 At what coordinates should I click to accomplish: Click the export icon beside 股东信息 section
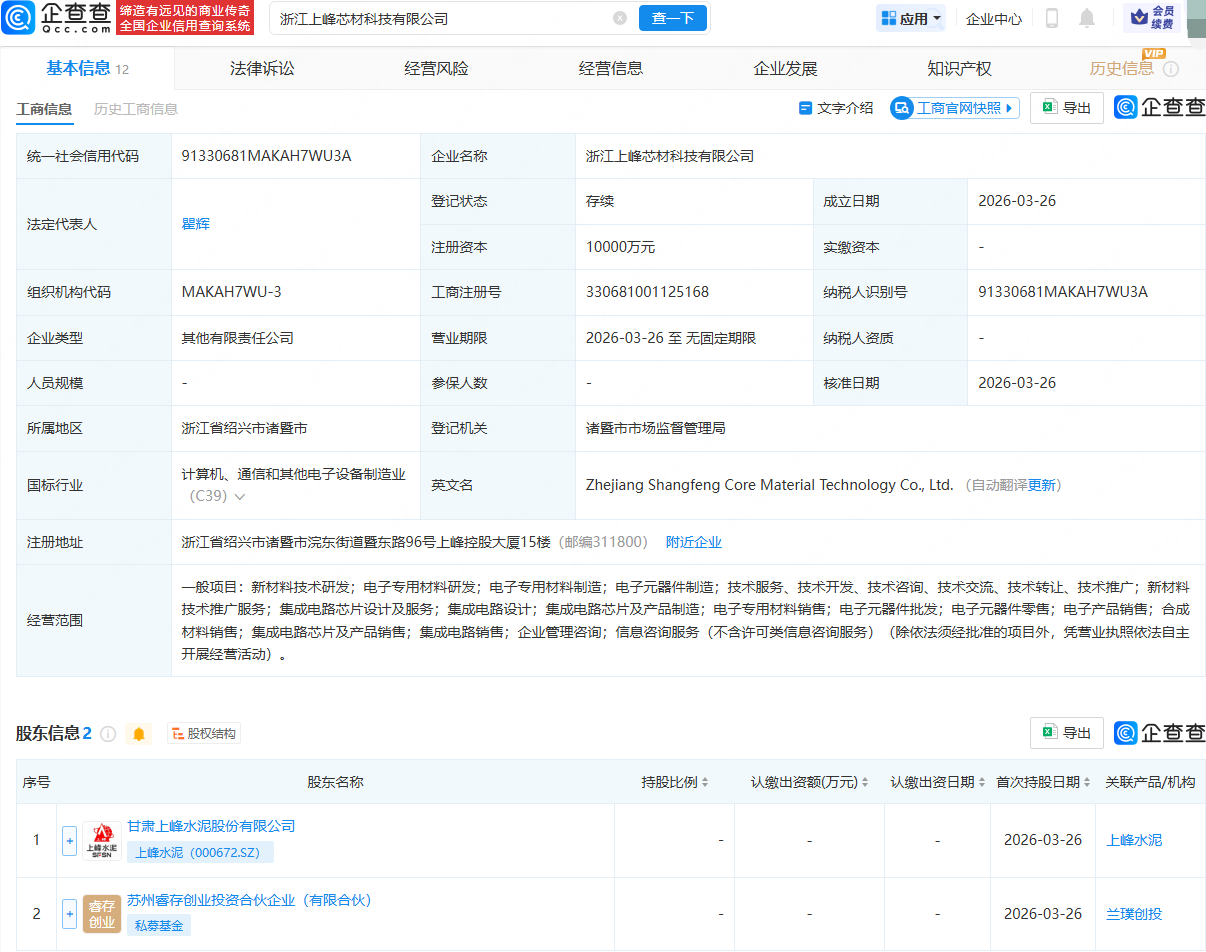(x=1066, y=732)
